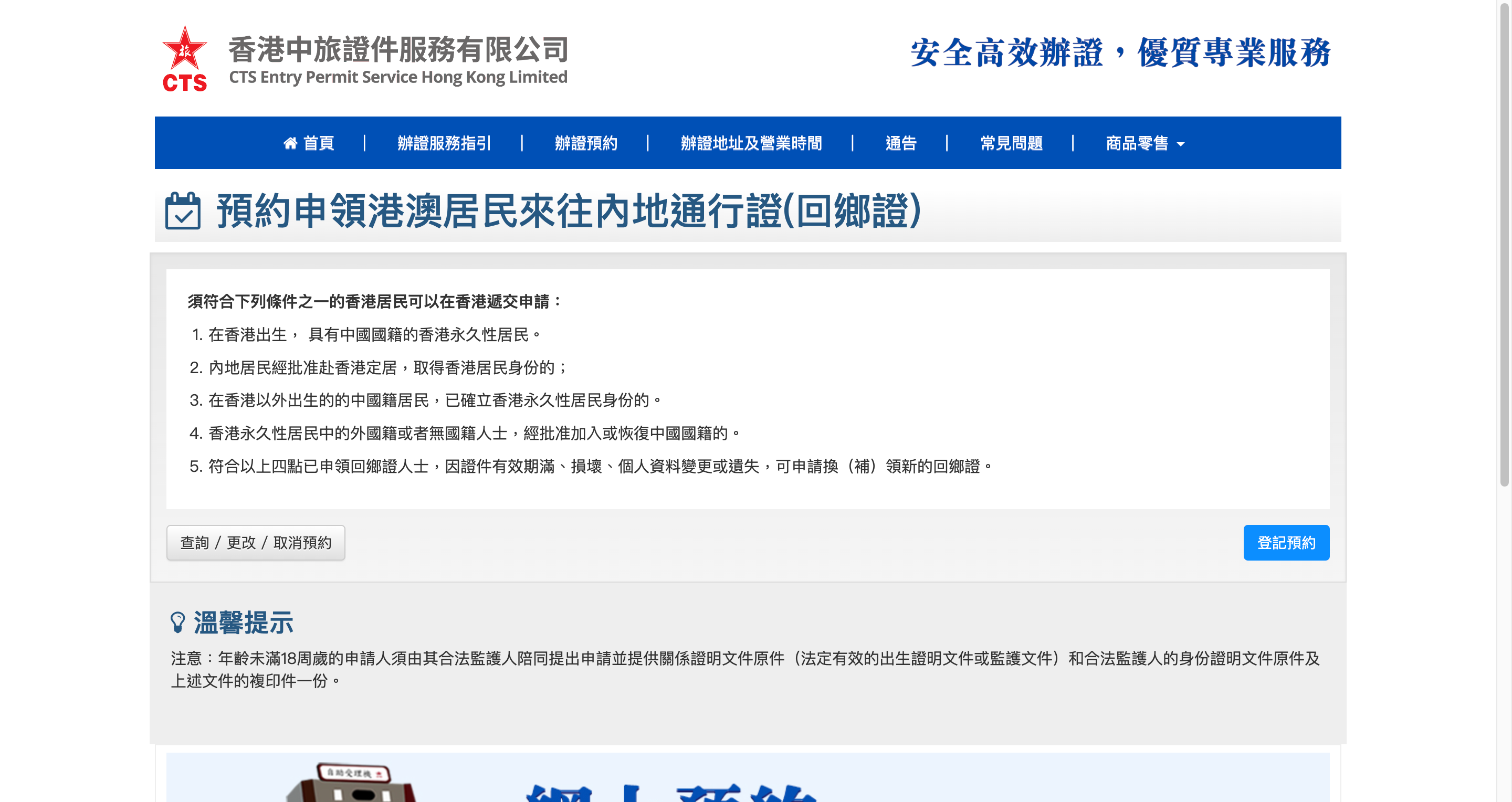Open the 常見問題 menu item
Screen dimensions: 1512x802
pos(1011,143)
